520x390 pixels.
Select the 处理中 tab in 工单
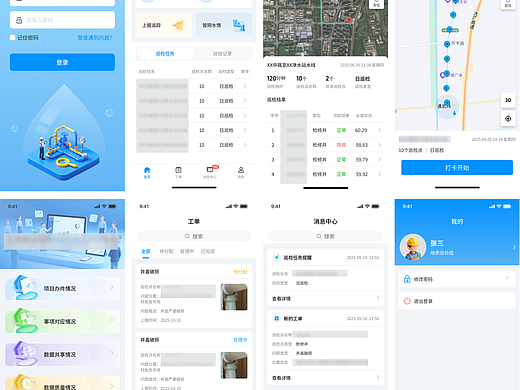point(187,251)
